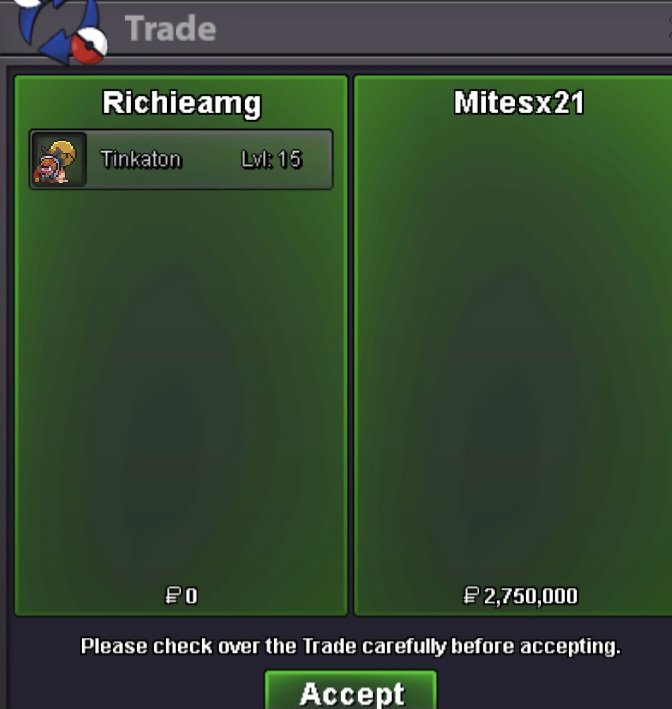This screenshot has height=709, width=672.
Task: Click the window control at title bar edge
Action: tap(670, 28)
